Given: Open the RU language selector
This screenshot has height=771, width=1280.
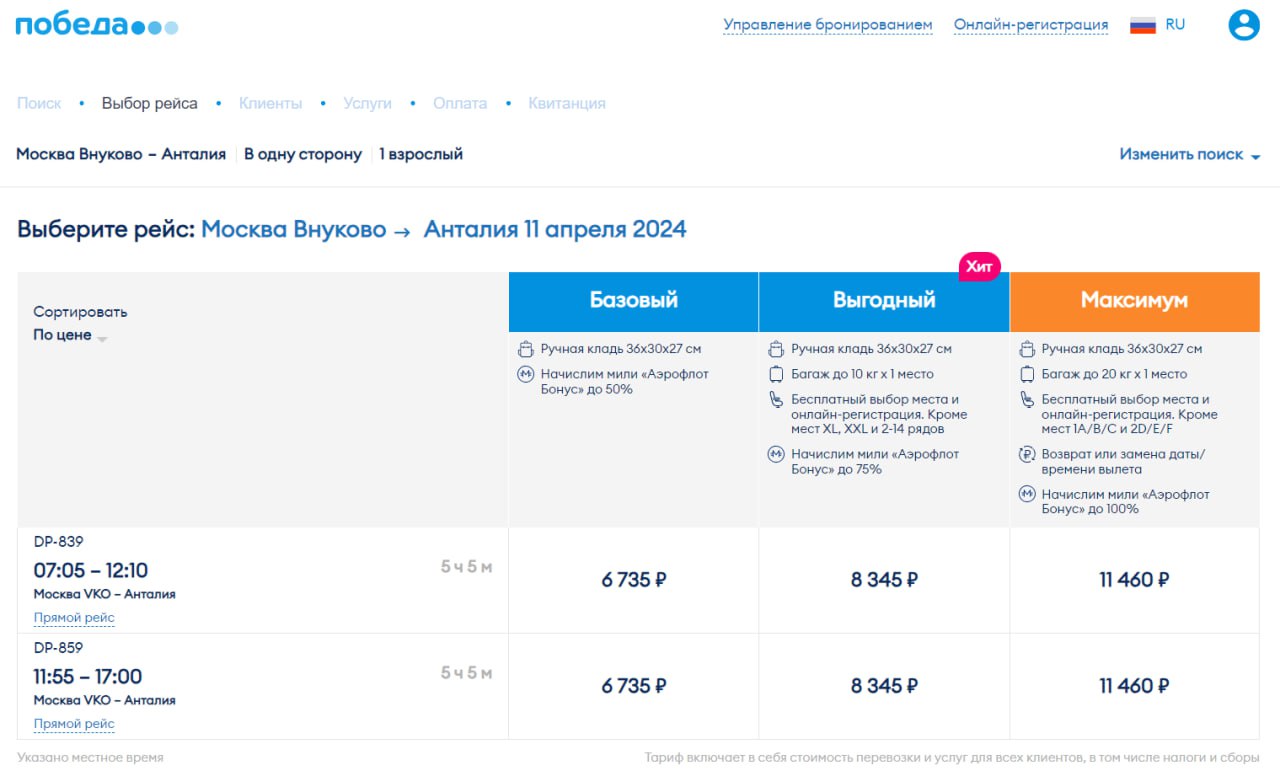Looking at the screenshot, I should 1175,25.
